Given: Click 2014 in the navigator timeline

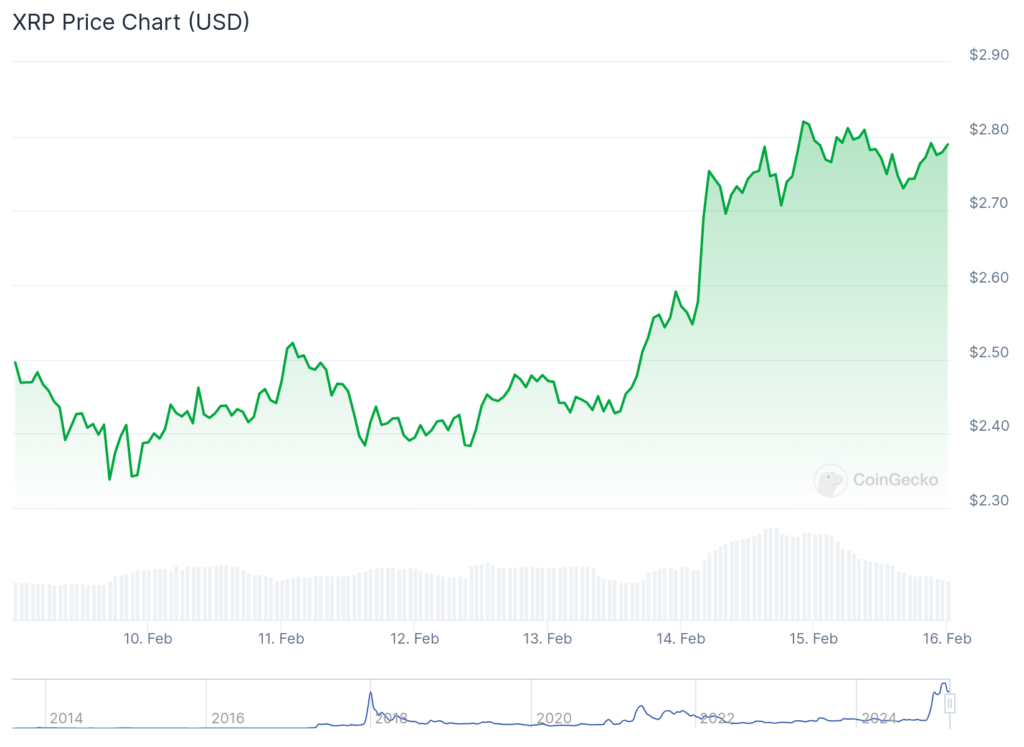Looking at the screenshot, I should click(66, 718).
